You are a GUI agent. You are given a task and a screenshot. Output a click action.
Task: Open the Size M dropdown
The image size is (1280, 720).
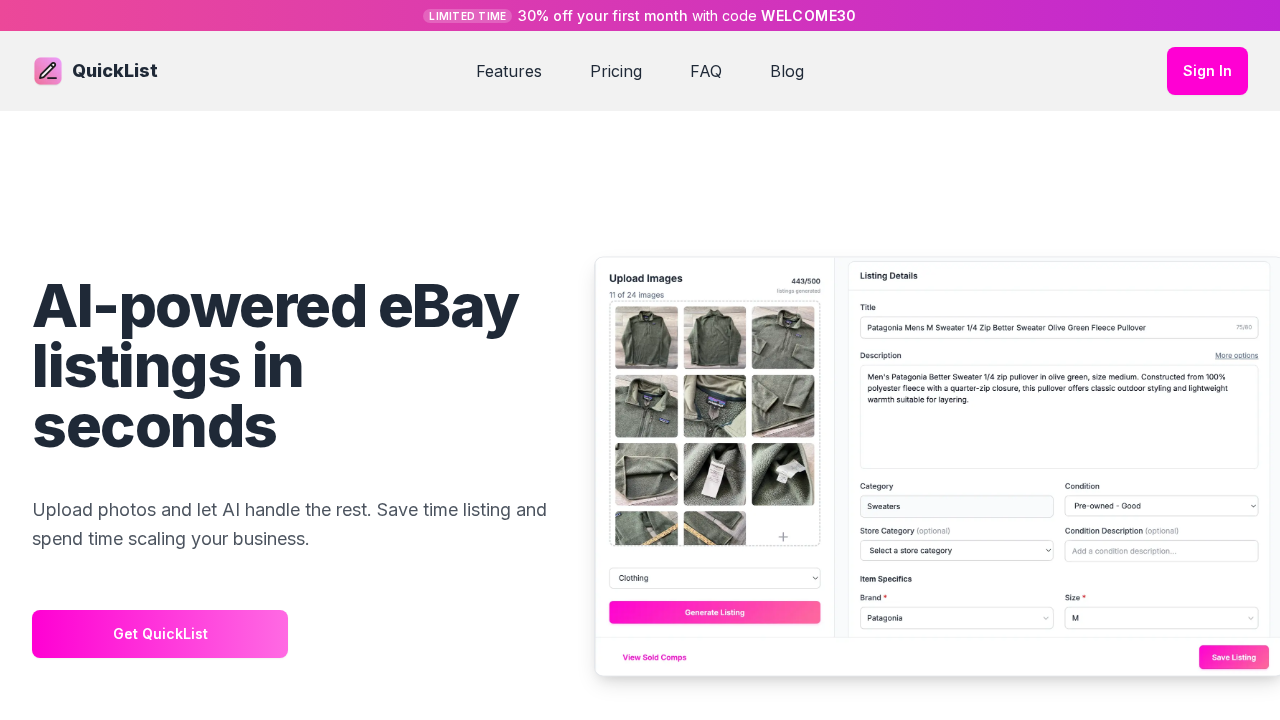(1161, 618)
